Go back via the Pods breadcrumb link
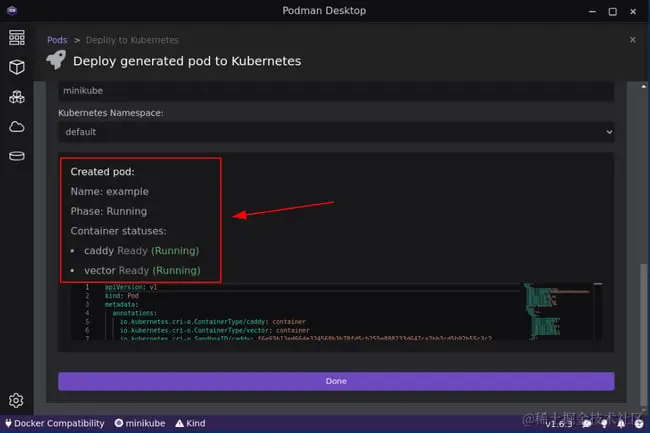The image size is (650, 433). click(x=57, y=40)
